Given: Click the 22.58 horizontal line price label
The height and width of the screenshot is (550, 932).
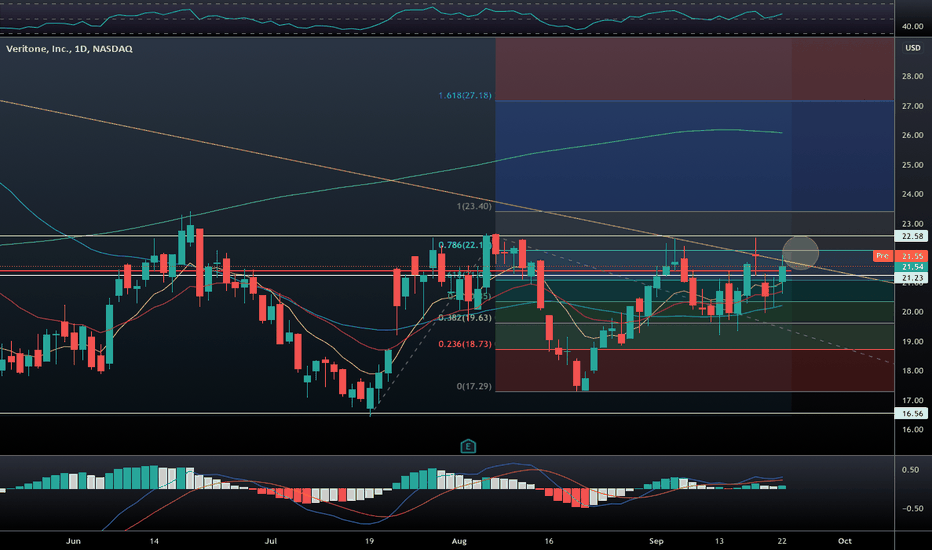Looking at the screenshot, I should pos(911,236).
